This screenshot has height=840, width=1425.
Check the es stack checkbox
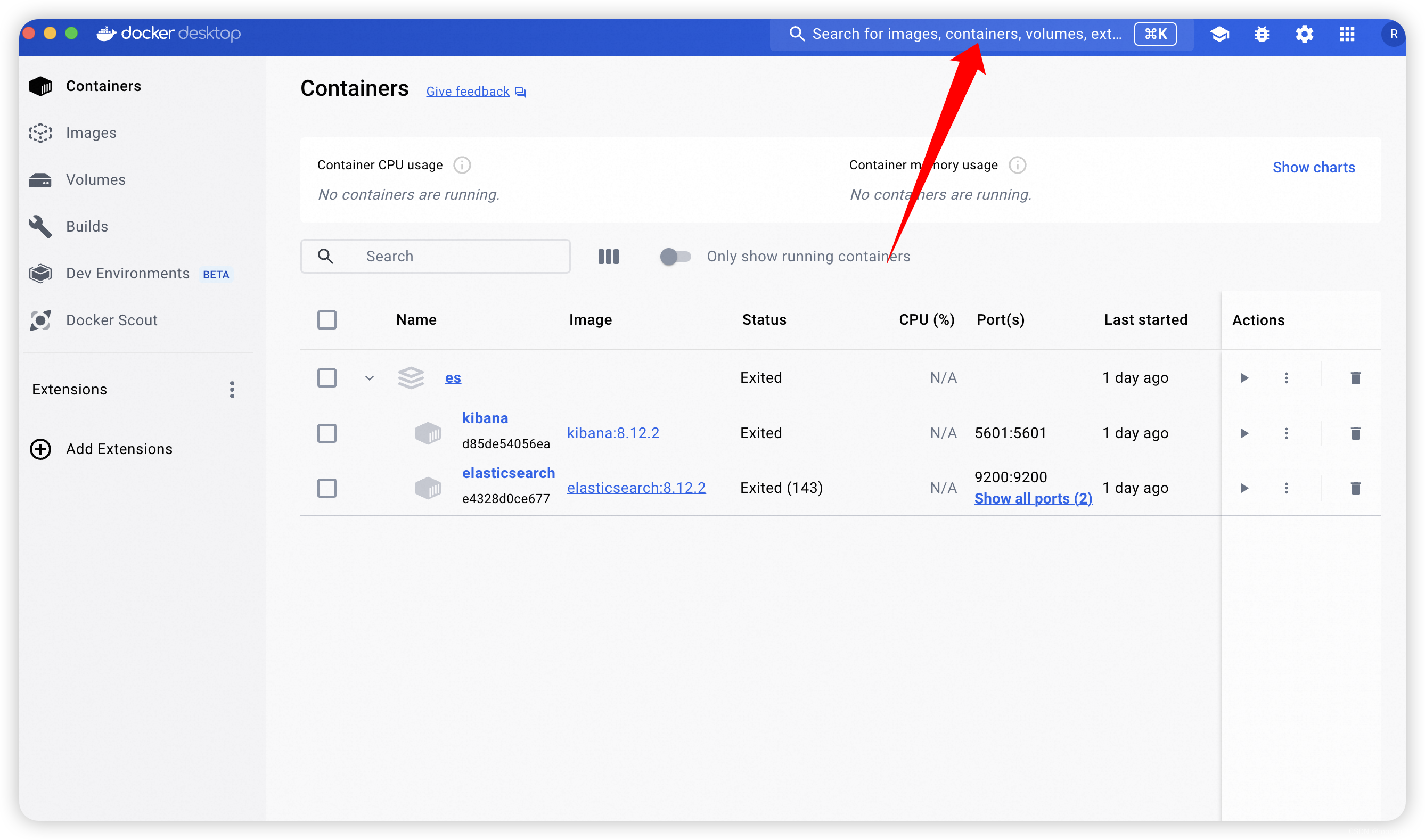[326, 378]
